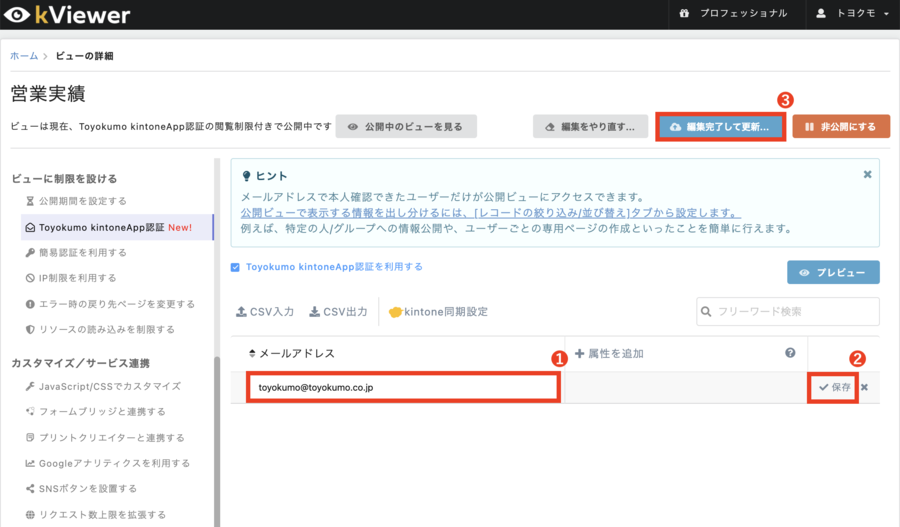Viewport: 900px width, 527px height.
Task: Open SNSボタンを設置する item
Action: point(81,489)
